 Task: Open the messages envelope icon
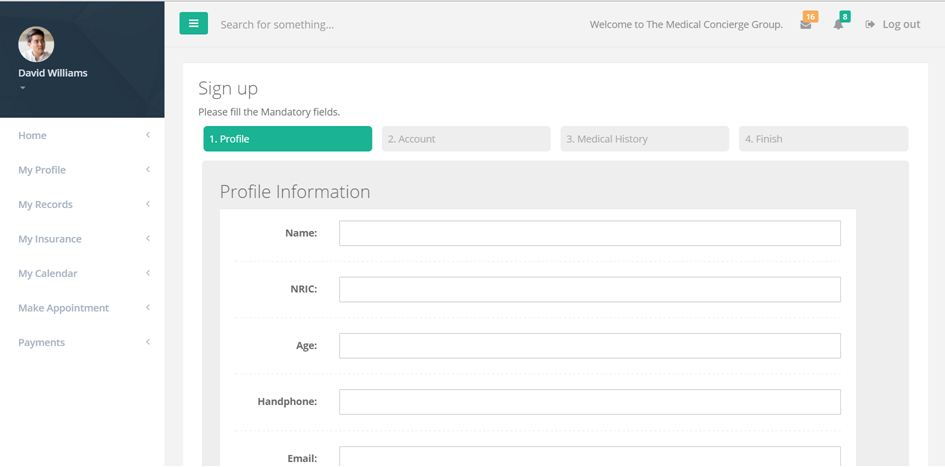tap(805, 25)
